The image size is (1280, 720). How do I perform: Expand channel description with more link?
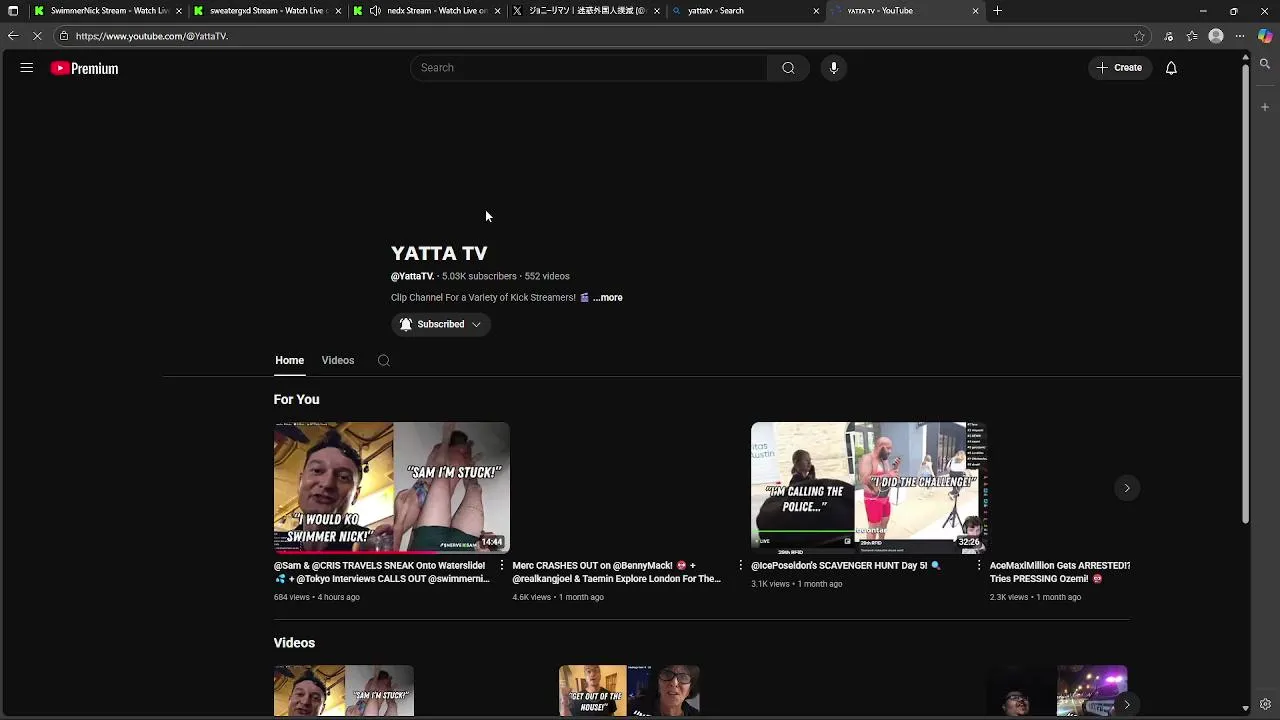[x=608, y=297]
